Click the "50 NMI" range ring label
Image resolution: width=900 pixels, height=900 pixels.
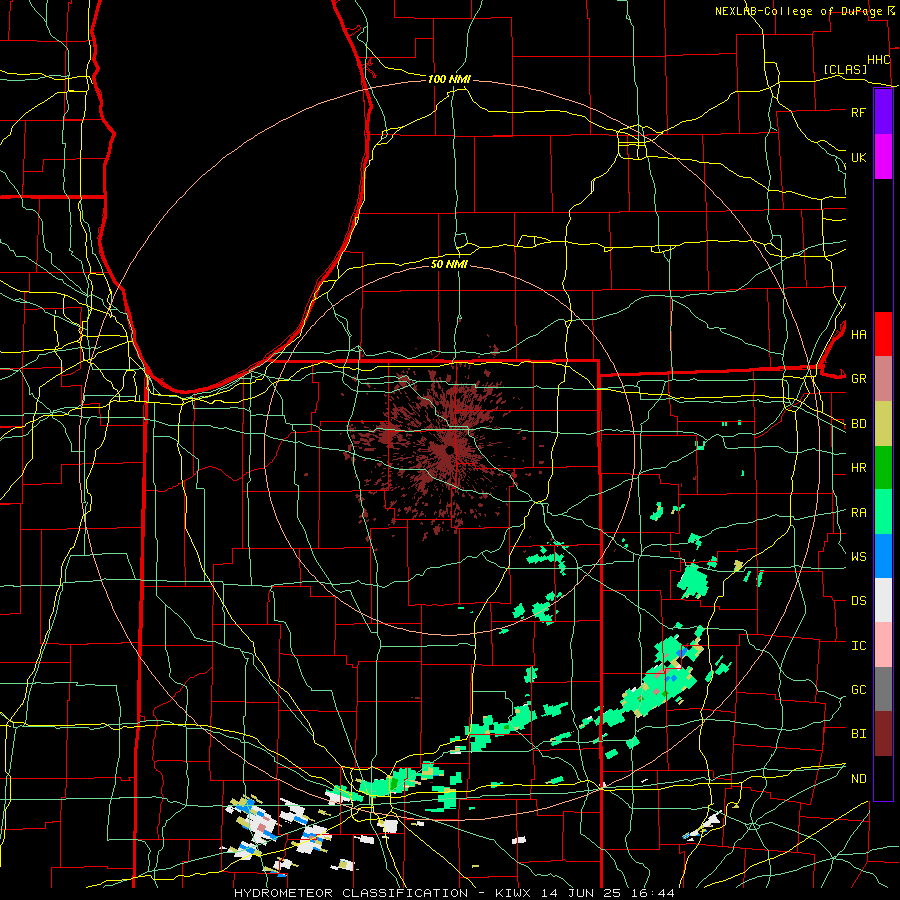point(449,264)
